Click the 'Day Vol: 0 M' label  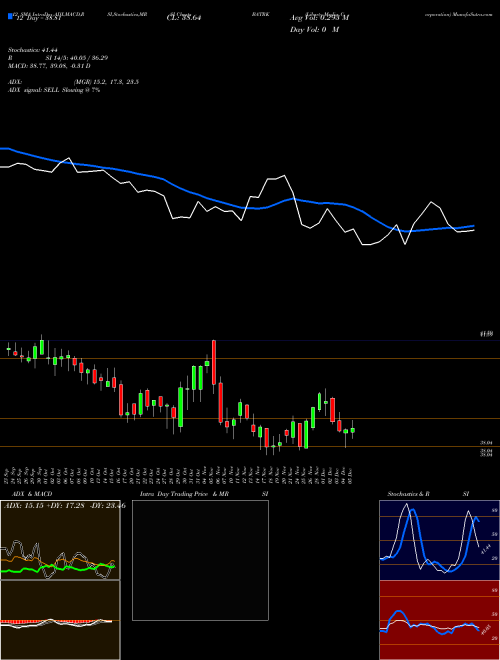314,30
